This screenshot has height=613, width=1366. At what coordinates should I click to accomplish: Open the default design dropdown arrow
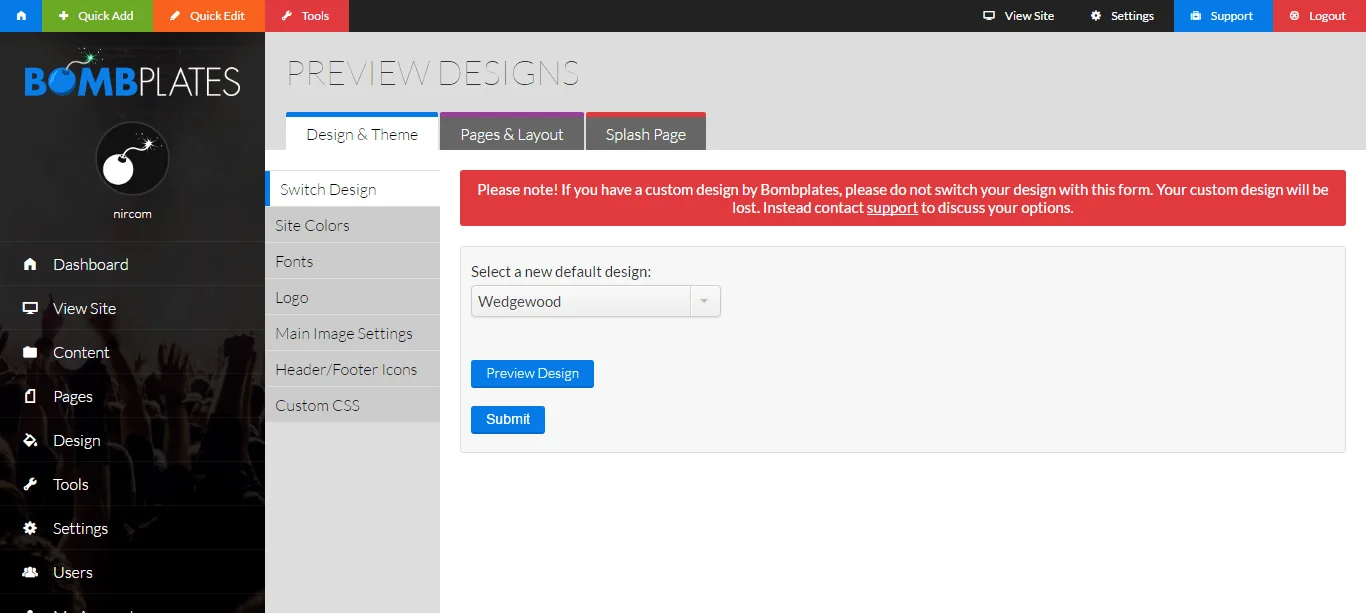(705, 301)
